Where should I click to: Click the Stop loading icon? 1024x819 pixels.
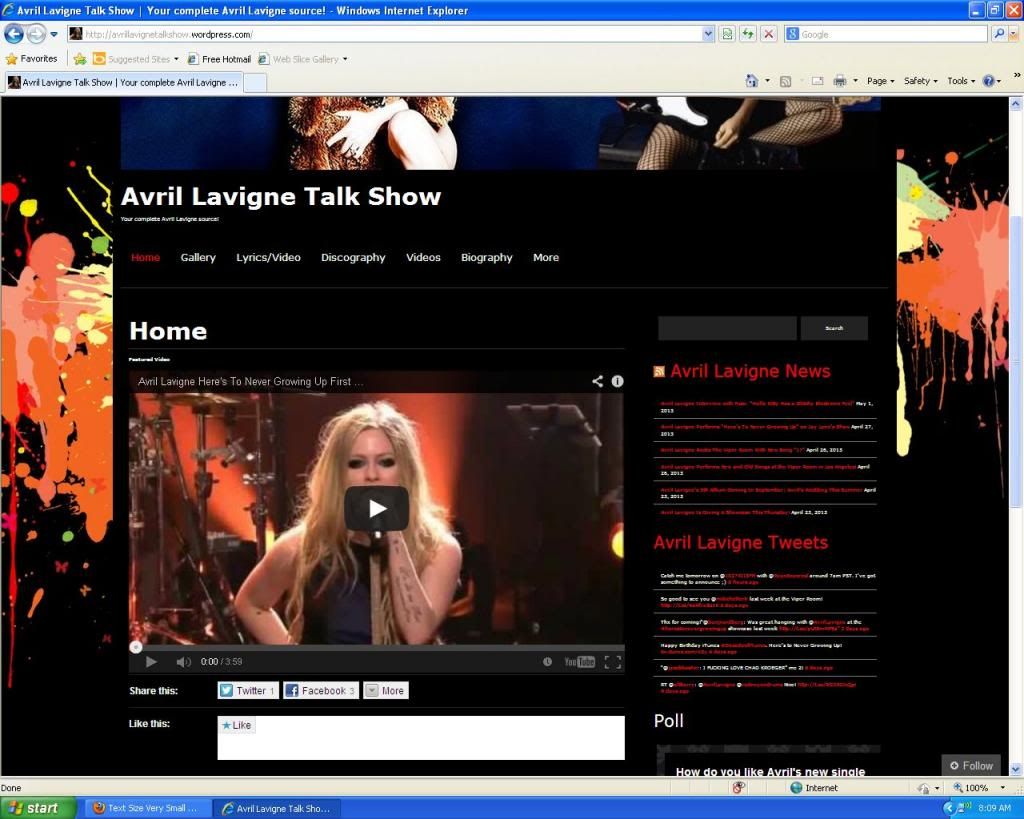coord(768,34)
